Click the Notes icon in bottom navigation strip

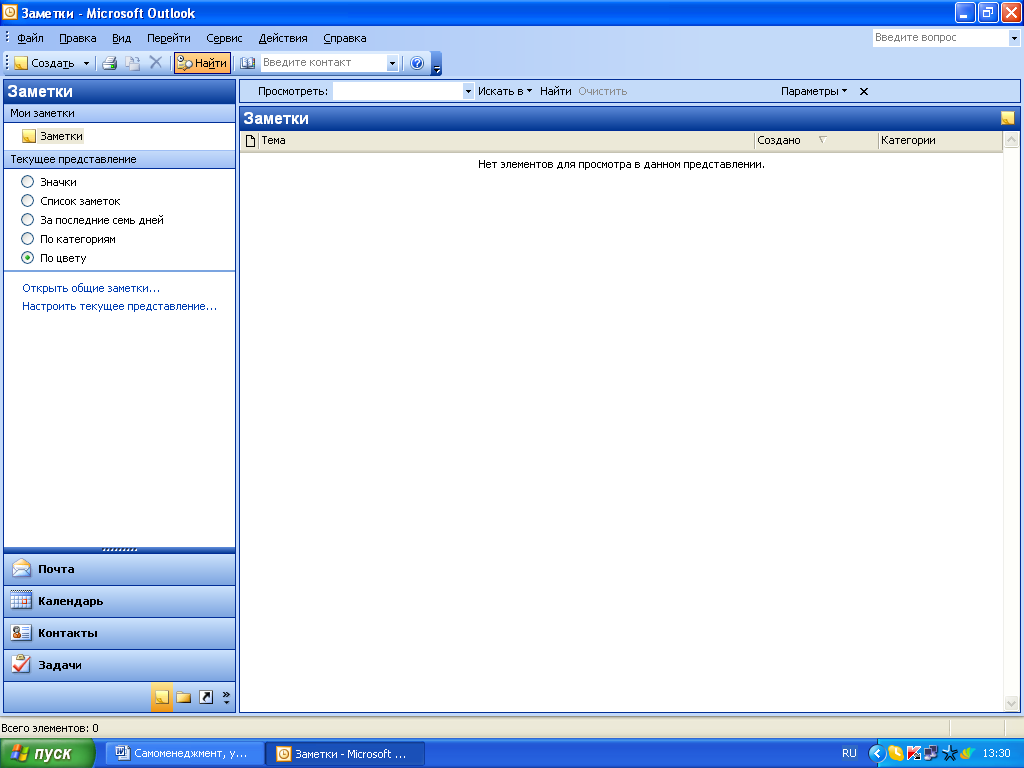(162, 697)
